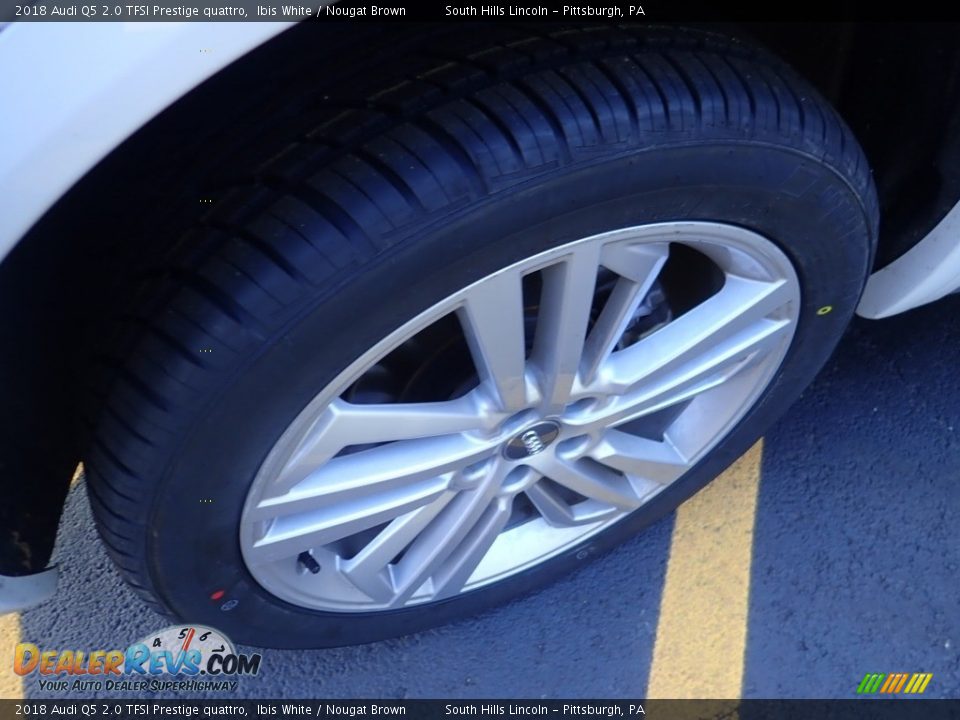Image resolution: width=960 pixels, height=720 pixels.
Task: Click 'Ibis White / Nougat Brown' in the top caption
Action: pyautogui.click(x=331, y=11)
